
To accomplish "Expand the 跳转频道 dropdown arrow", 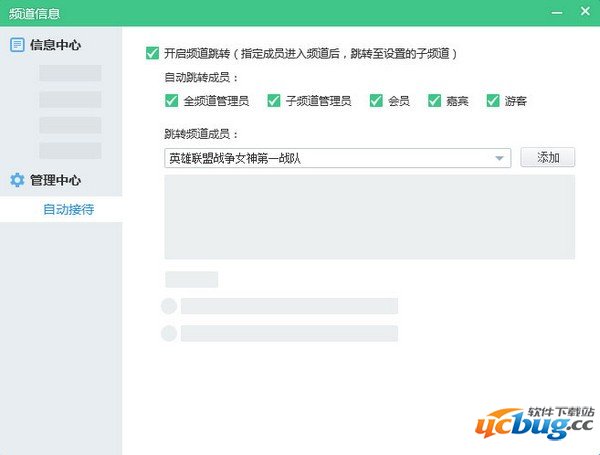I will click(499, 158).
